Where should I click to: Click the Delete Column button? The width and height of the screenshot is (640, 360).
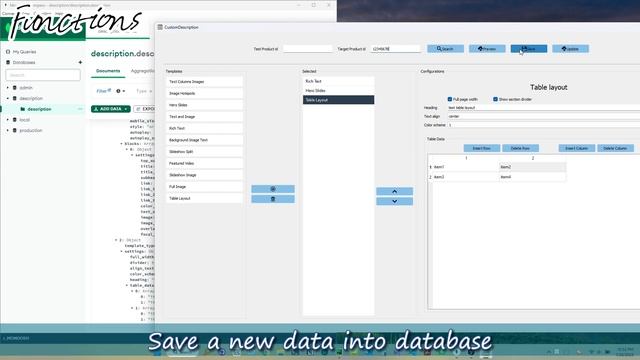point(616,148)
